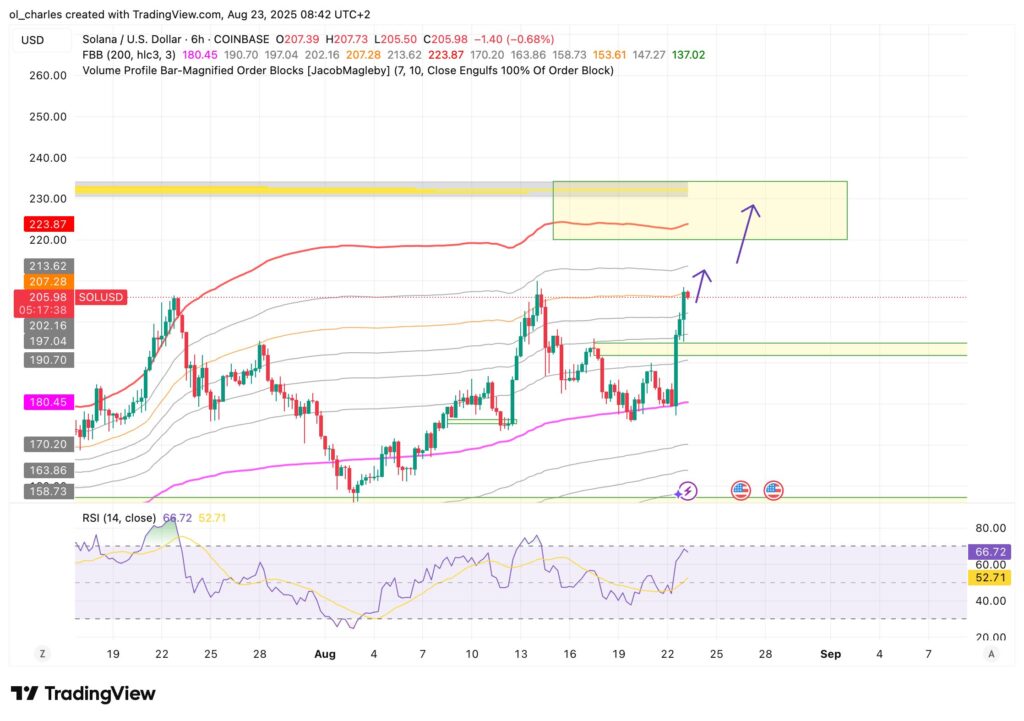Click the first US flag economic event icon

(740, 491)
